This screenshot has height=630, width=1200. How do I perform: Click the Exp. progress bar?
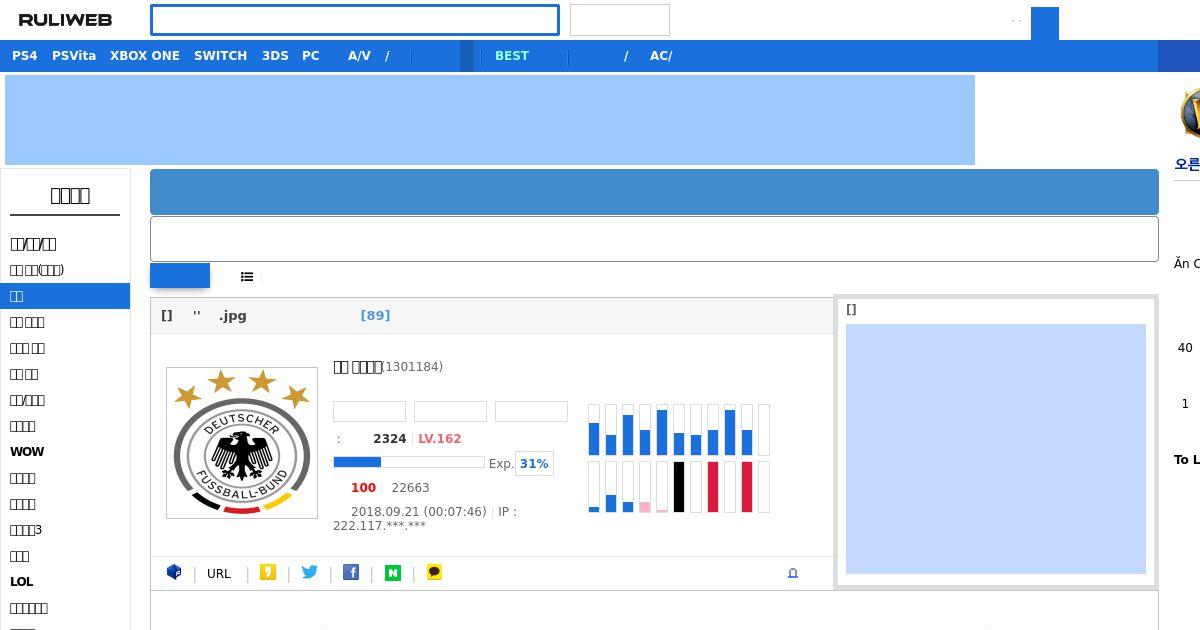408,463
